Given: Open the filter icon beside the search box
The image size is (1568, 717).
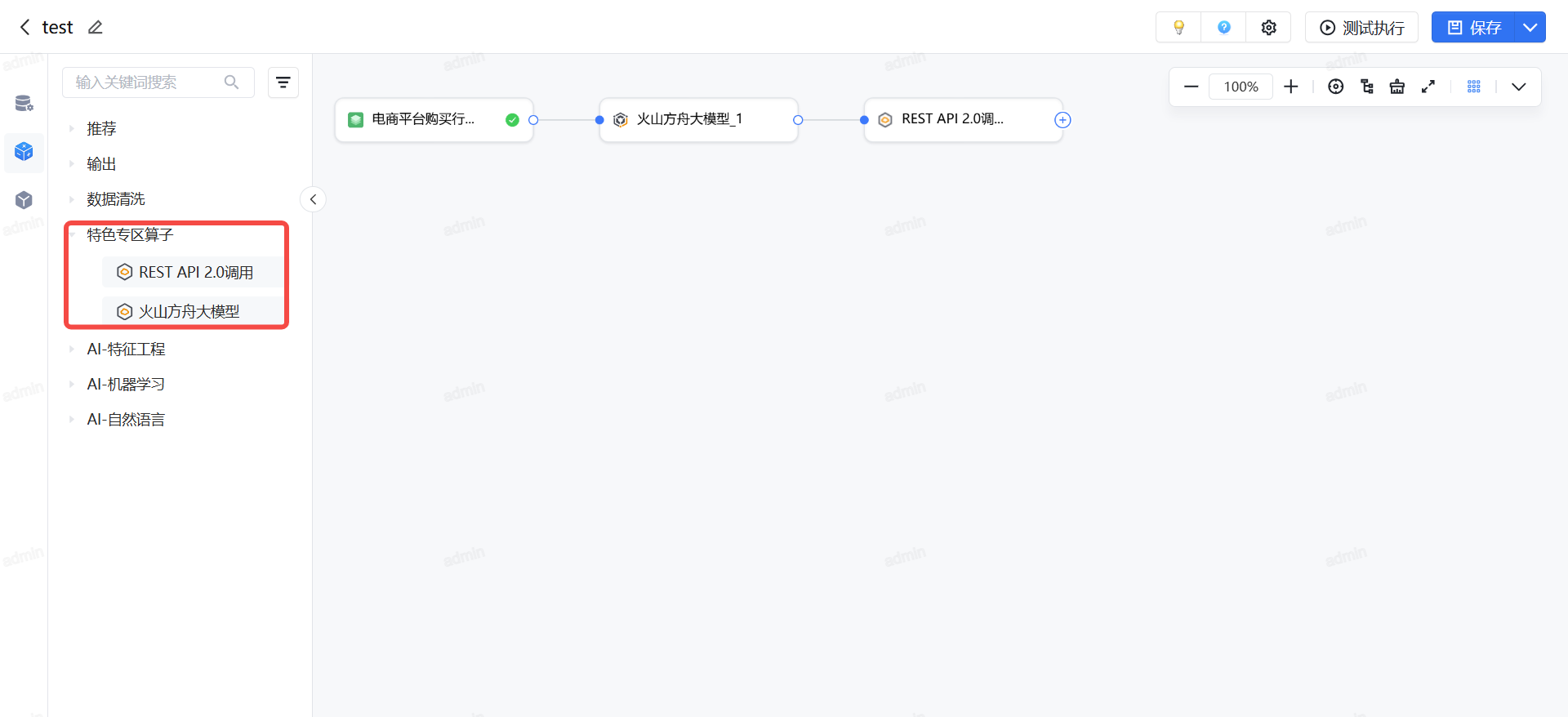Looking at the screenshot, I should [x=283, y=82].
